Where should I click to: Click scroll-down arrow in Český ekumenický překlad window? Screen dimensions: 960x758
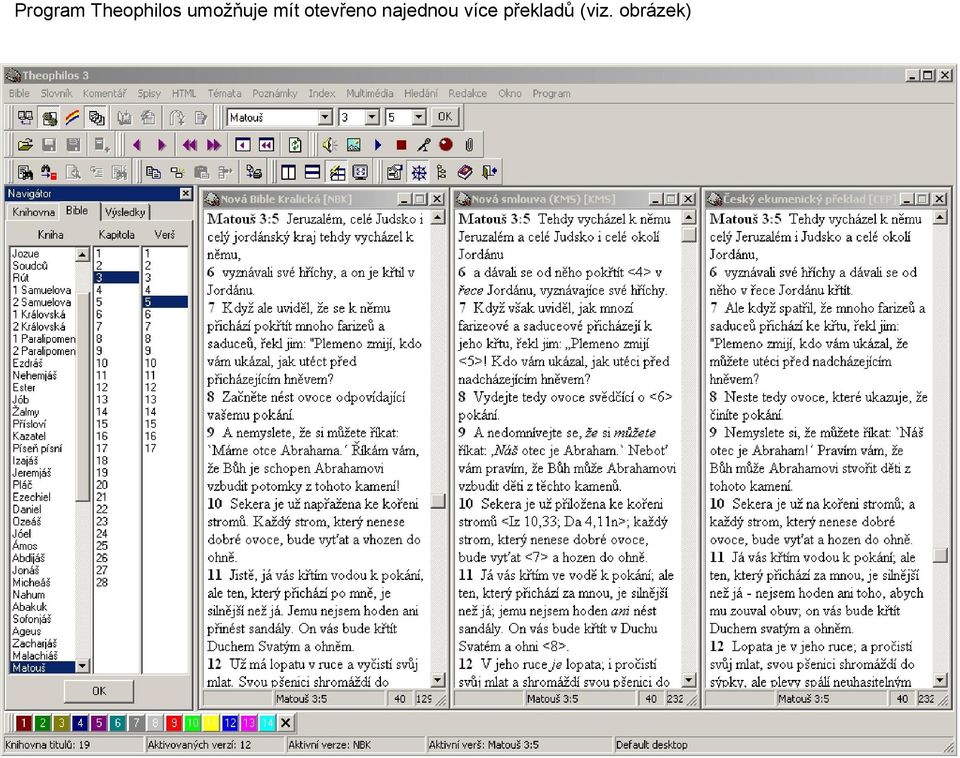pos(940,680)
